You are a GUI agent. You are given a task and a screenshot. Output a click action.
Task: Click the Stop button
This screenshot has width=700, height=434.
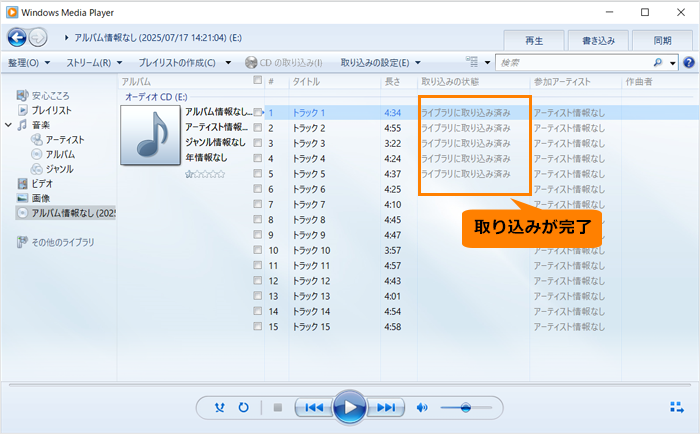(278, 407)
